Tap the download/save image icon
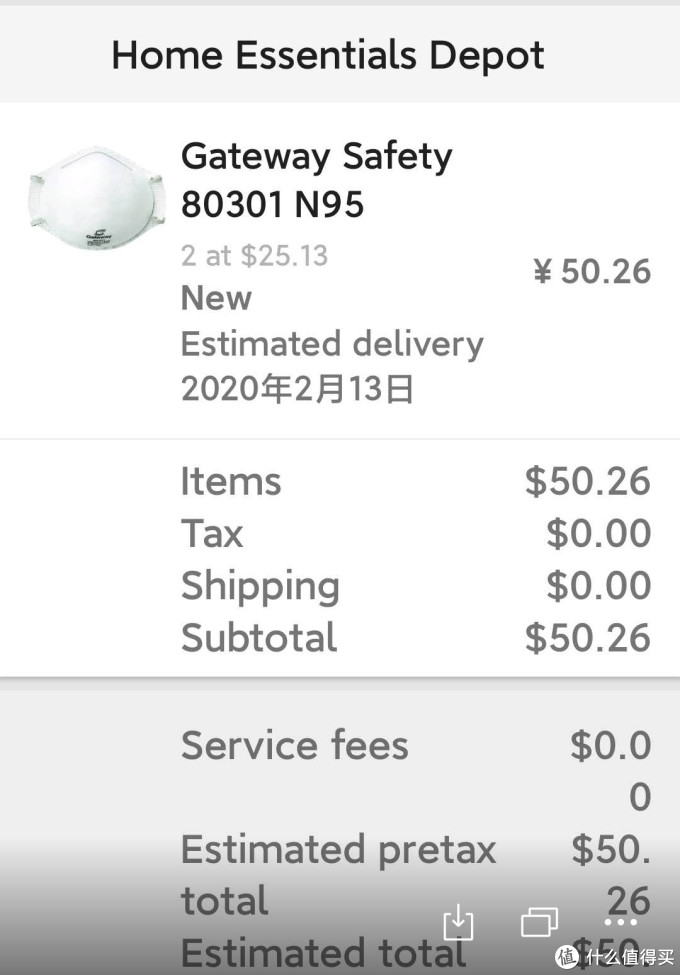Image resolution: width=680 pixels, height=975 pixels. point(457,921)
